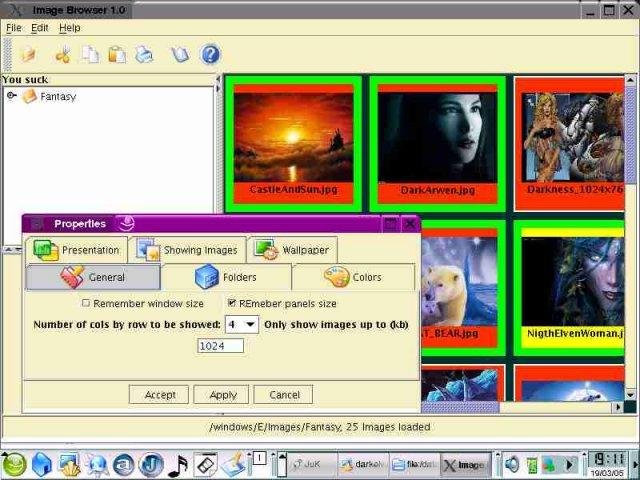The image size is (640, 480).
Task: Click the swirl logo in Properties title
Action: [125, 223]
